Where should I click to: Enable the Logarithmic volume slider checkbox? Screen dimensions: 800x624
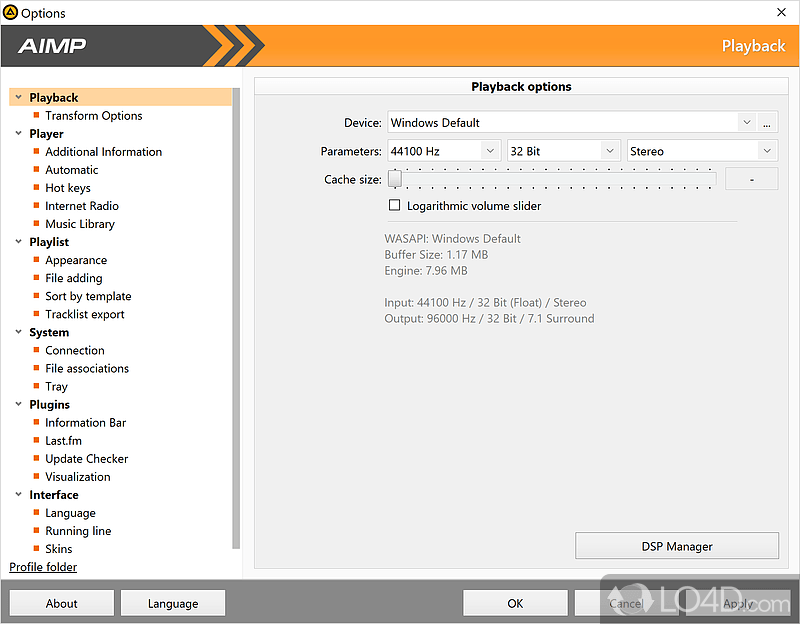394,205
